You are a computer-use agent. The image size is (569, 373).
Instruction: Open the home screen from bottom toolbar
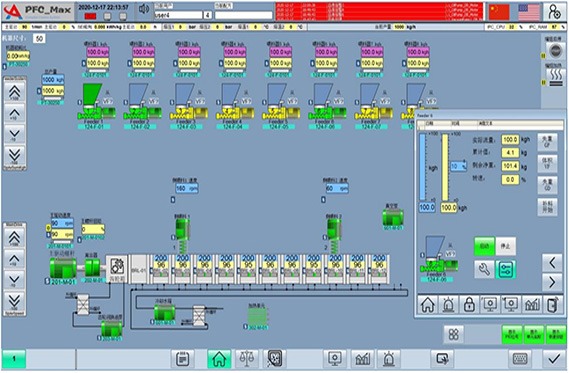[219, 359]
